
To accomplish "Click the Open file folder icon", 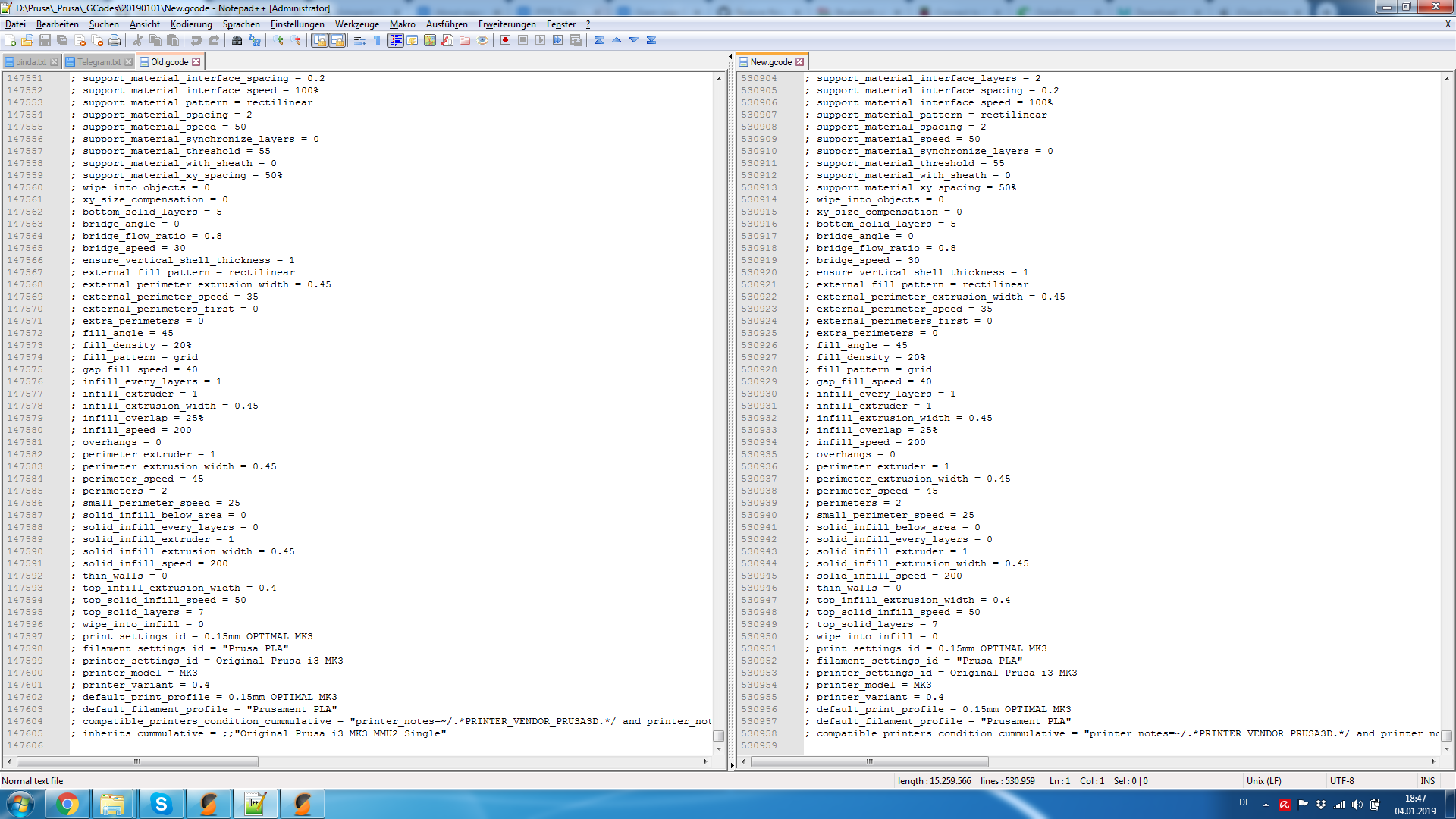I will (27, 40).
